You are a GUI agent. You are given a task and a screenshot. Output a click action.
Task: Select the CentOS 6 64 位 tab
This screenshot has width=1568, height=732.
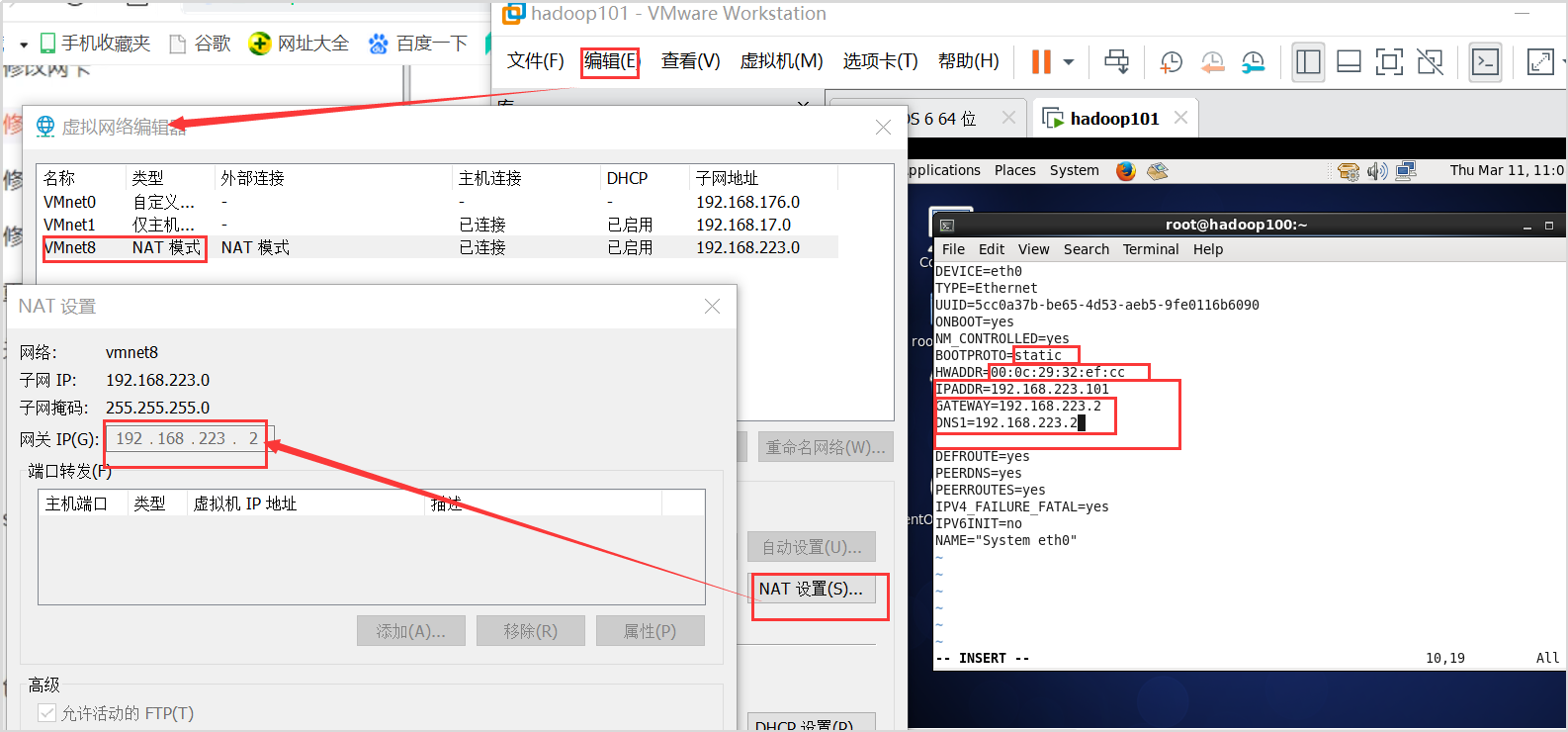[942, 119]
